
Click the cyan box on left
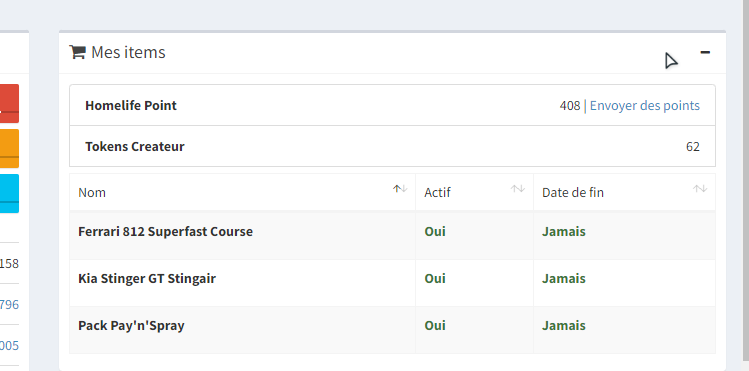(x=9, y=193)
